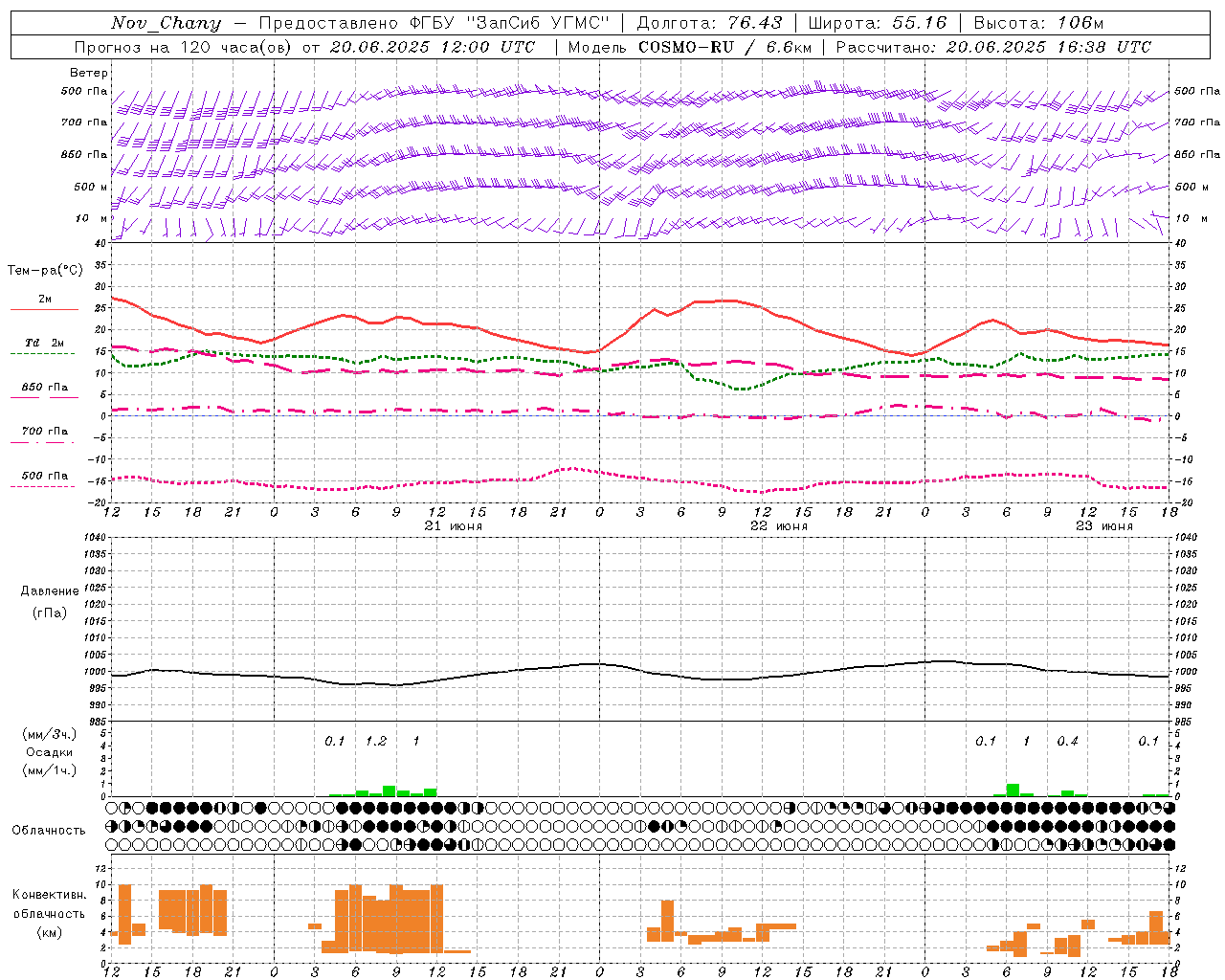This screenshot has height=980, width=1225.
Task: Click the station name Nov_Chany in the header
Action: pyautogui.click(x=167, y=23)
